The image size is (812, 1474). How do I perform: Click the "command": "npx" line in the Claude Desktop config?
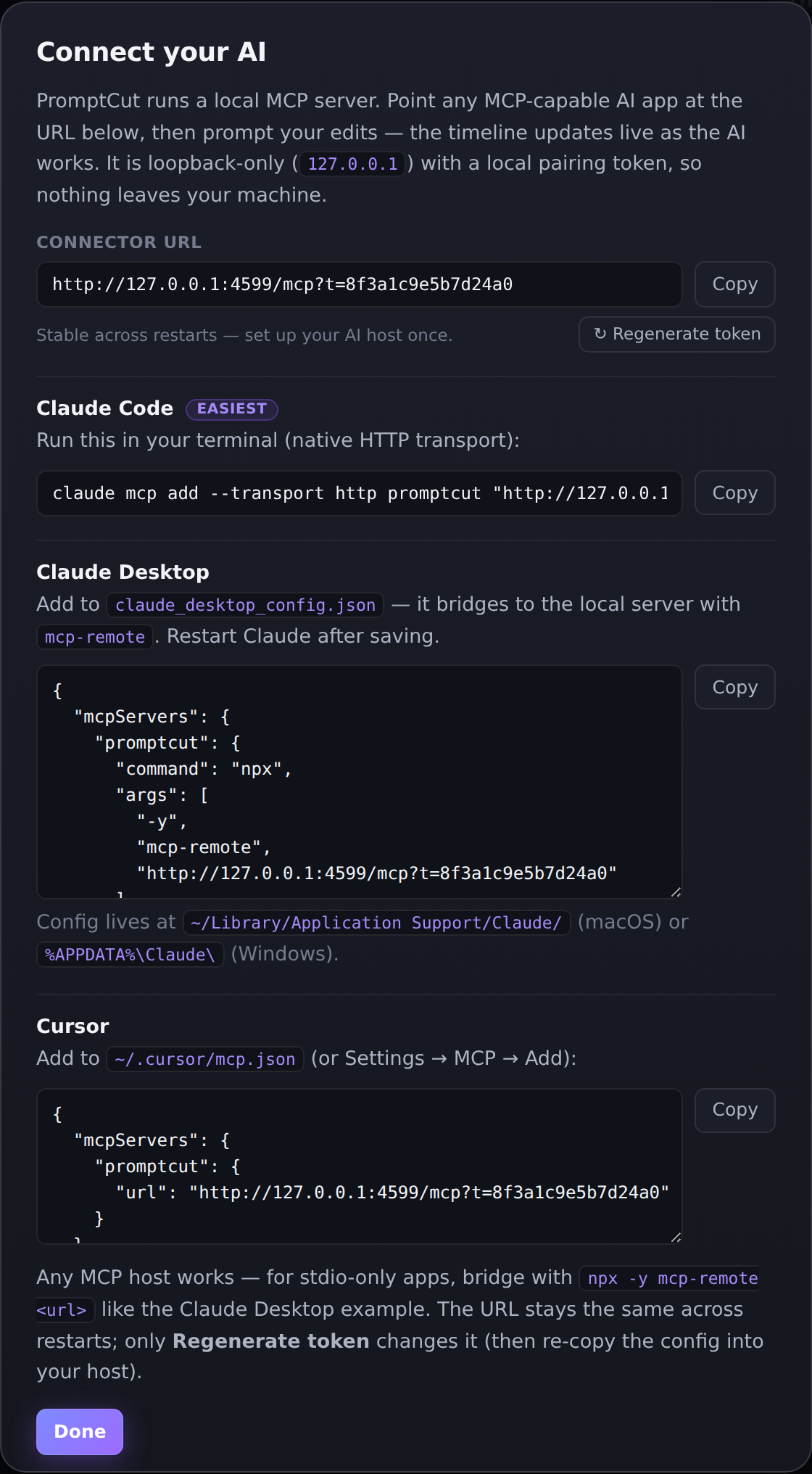pos(204,769)
